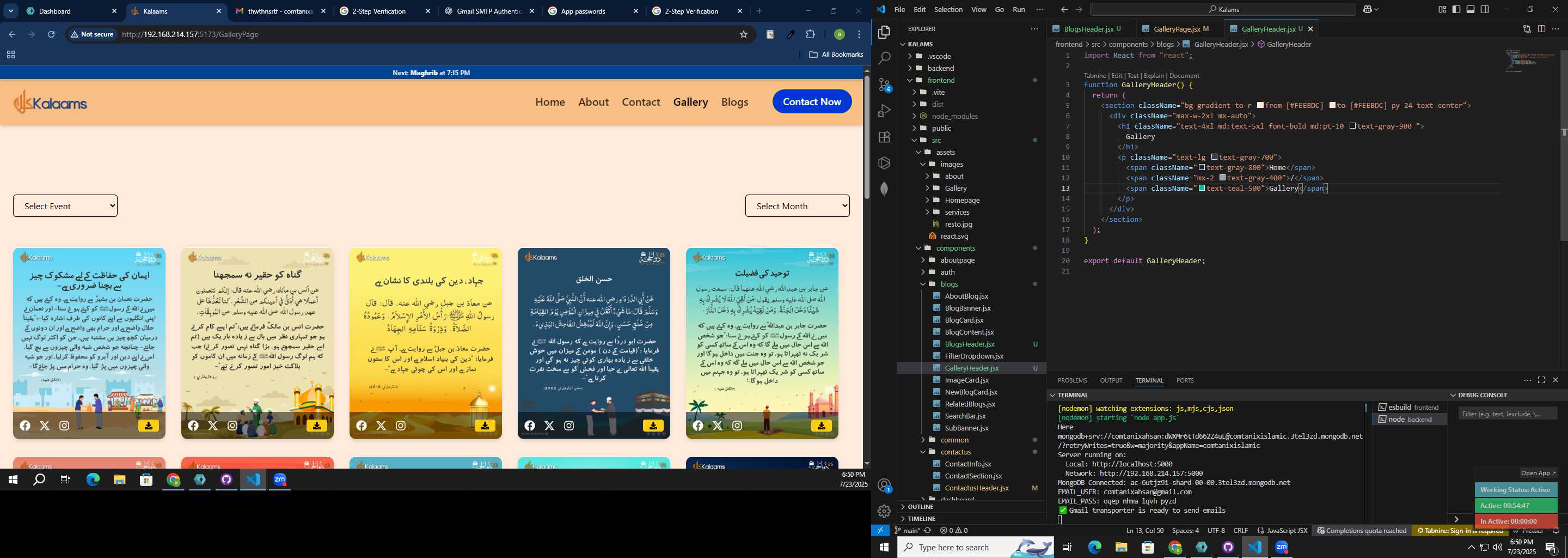The width and height of the screenshot is (1568, 558).
Task: Open Chrome extensions puzzle icon
Action: click(x=810, y=34)
